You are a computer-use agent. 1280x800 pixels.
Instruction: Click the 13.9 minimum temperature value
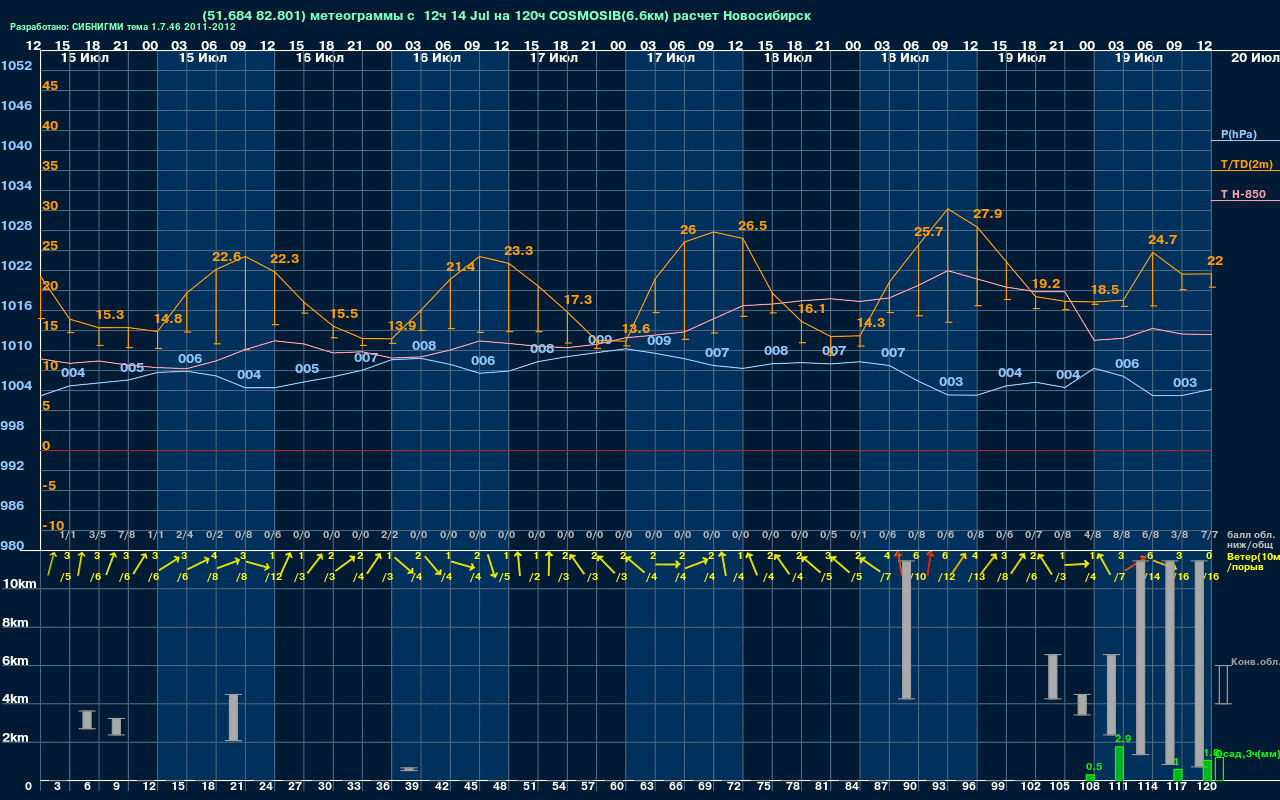(x=402, y=326)
